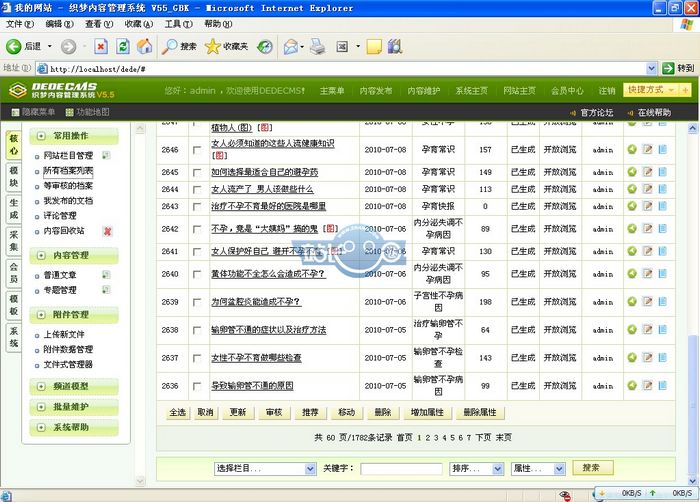700x502 pixels.
Task: Click the status bar security icon
Action: pyautogui.click(x=565, y=495)
